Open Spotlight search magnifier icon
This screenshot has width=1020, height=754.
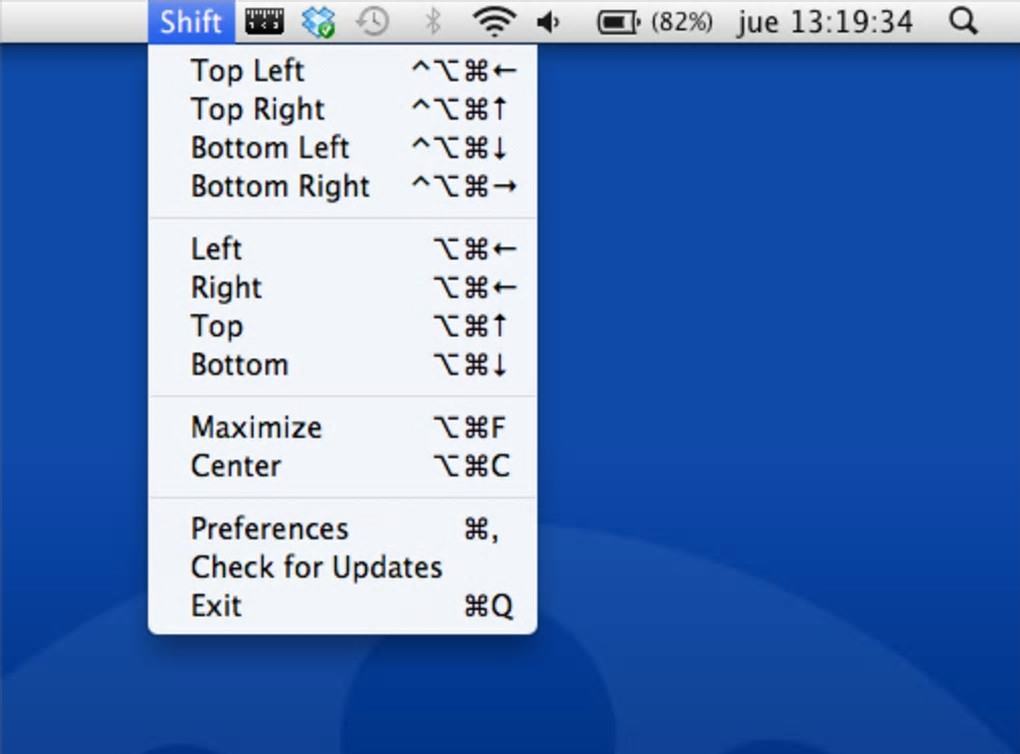(x=962, y=21)
